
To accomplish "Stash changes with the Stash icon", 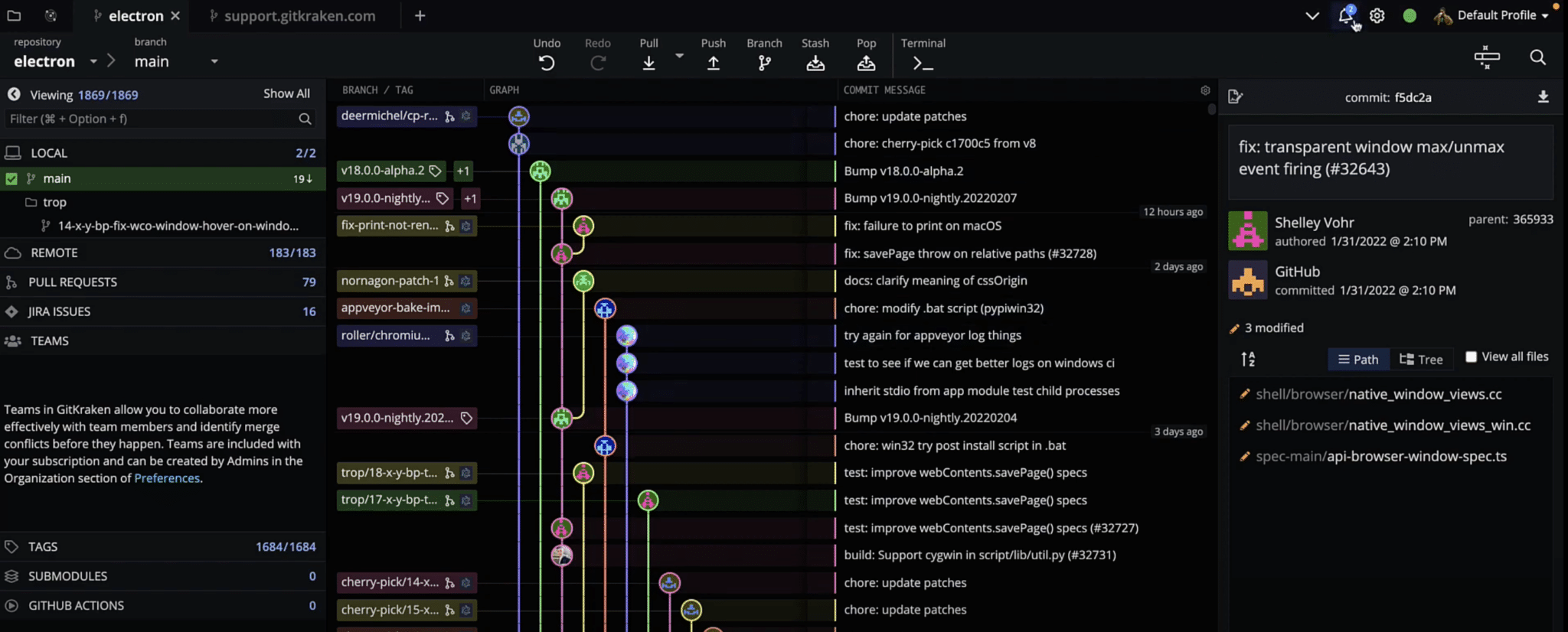I will click(815, 63).
